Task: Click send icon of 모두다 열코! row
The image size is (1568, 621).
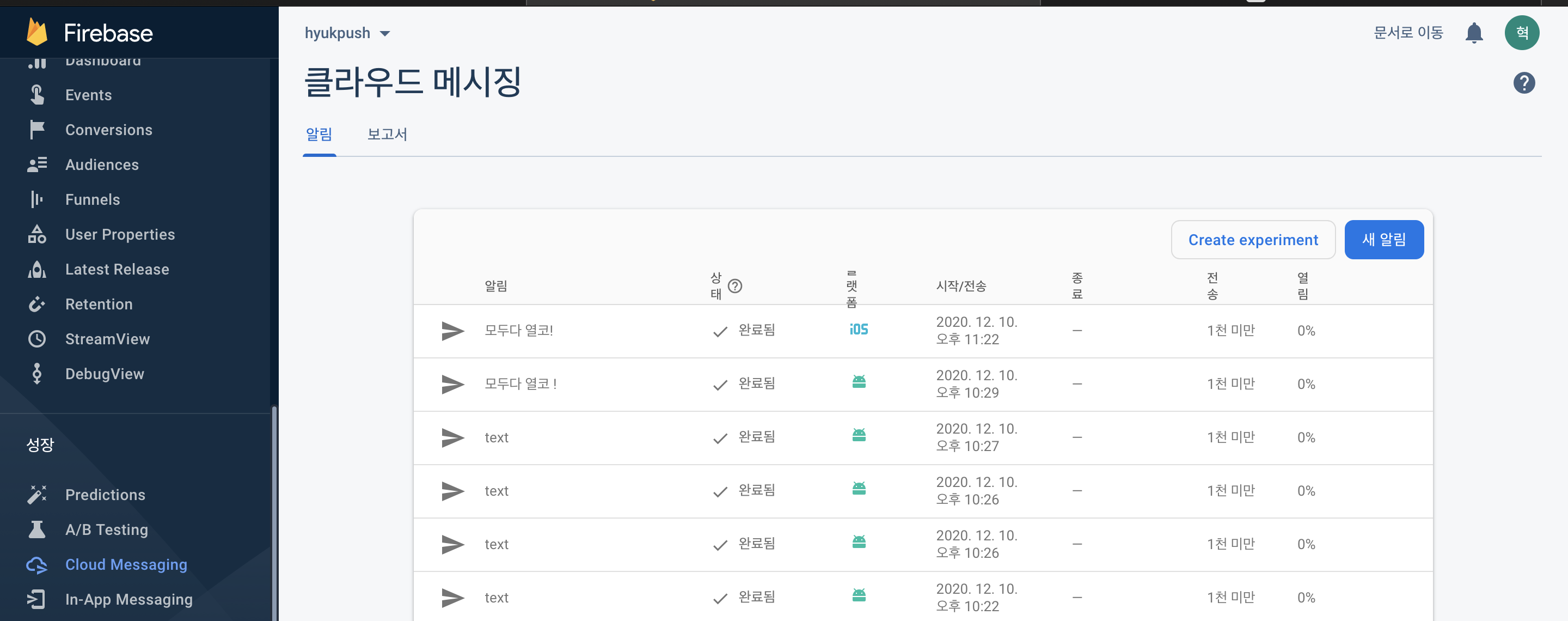Action: click(452, 331)
